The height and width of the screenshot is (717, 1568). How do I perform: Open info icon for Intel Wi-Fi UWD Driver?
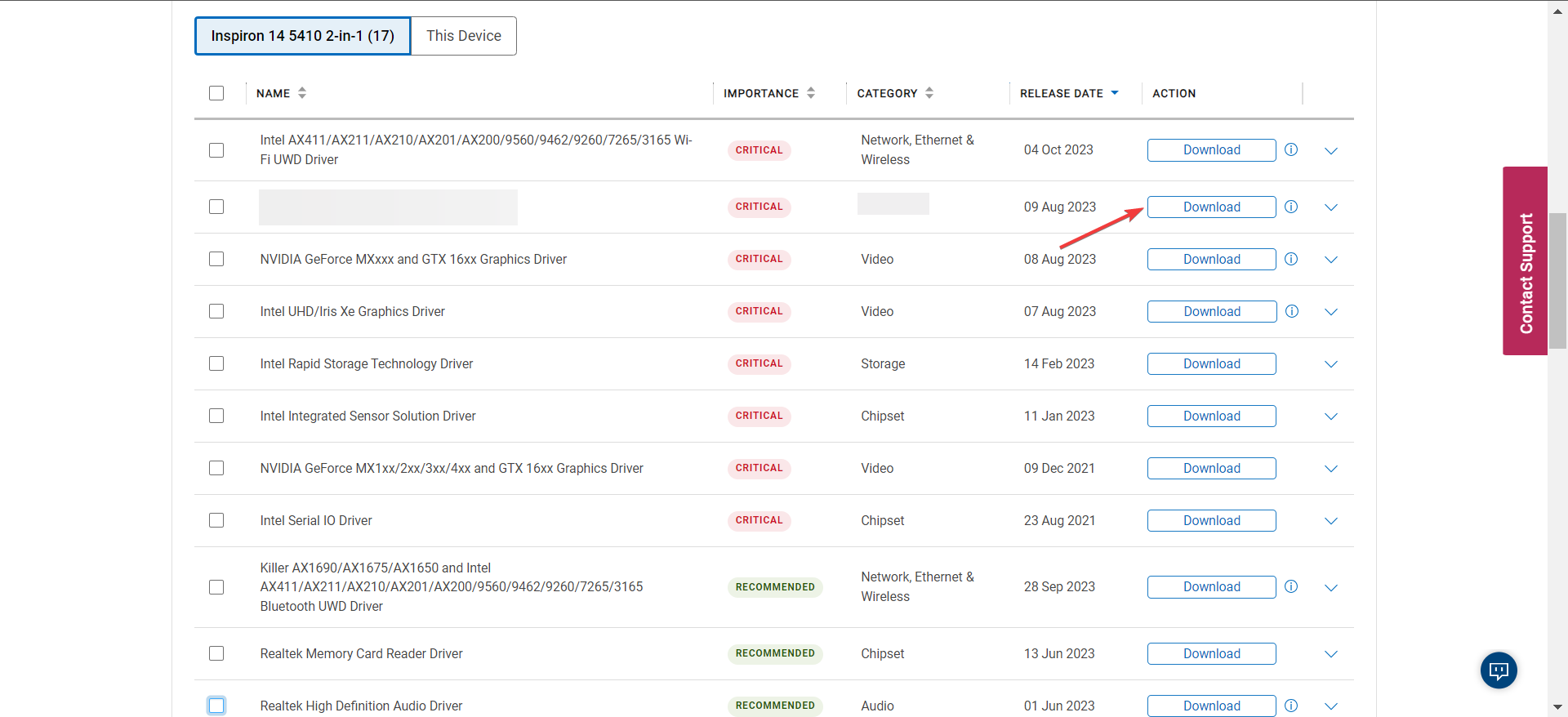click(x=1291, y=149)
